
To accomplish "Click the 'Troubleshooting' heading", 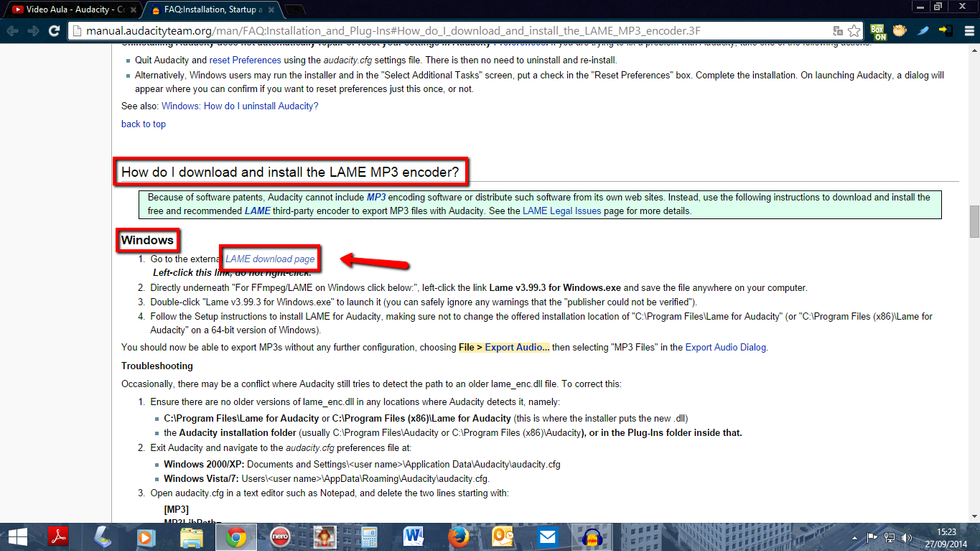I will 157,366.
